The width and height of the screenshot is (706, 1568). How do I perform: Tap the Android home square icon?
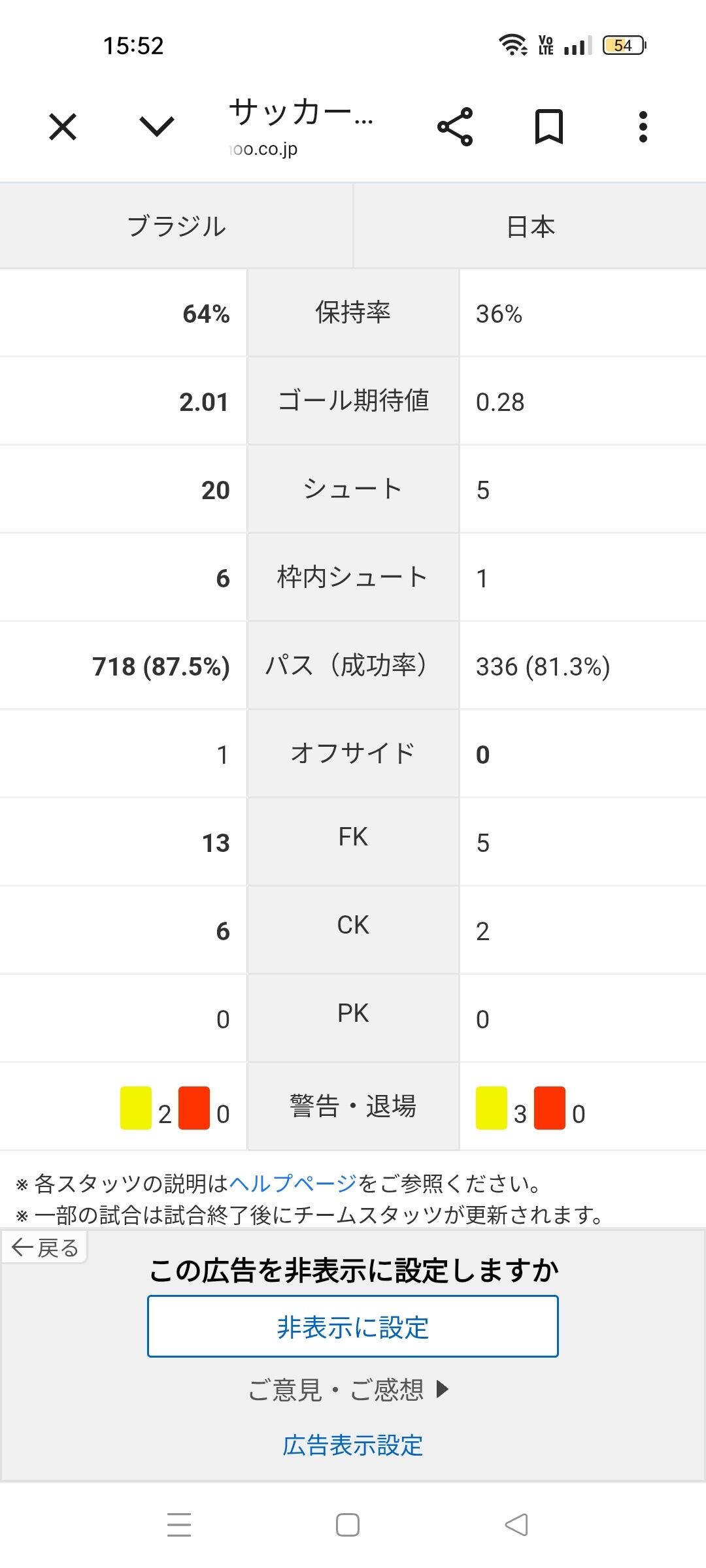[348, 1524]
